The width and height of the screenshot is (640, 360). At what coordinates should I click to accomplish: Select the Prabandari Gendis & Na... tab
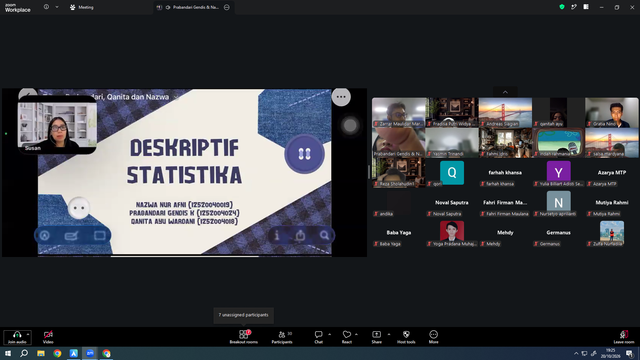click(193, 7)
